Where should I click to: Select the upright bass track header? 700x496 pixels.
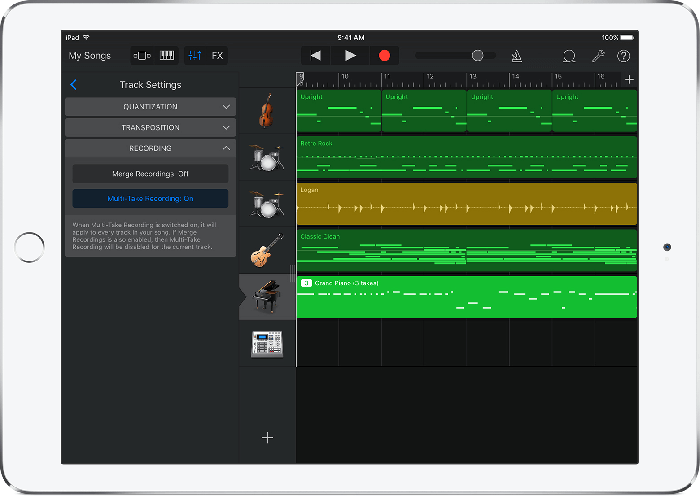click(267, 111)
